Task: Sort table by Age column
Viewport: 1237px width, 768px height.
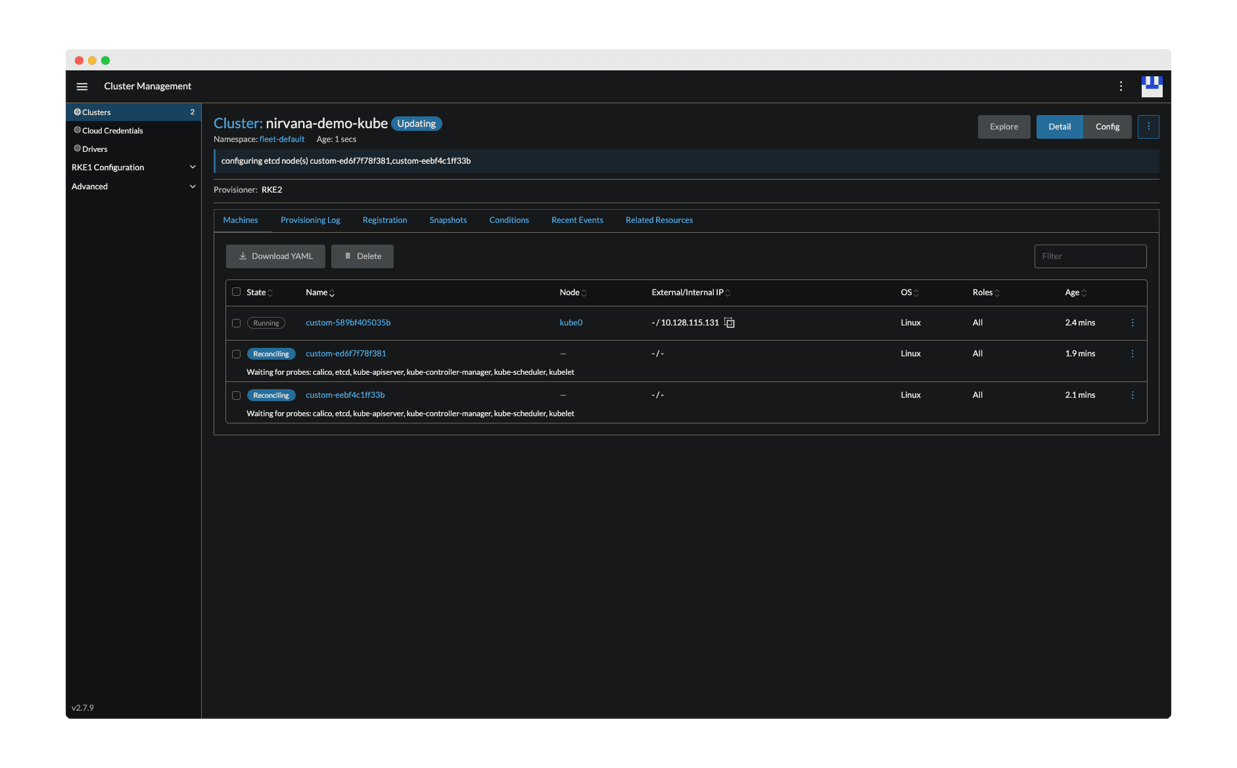Action: point(1076,293)
